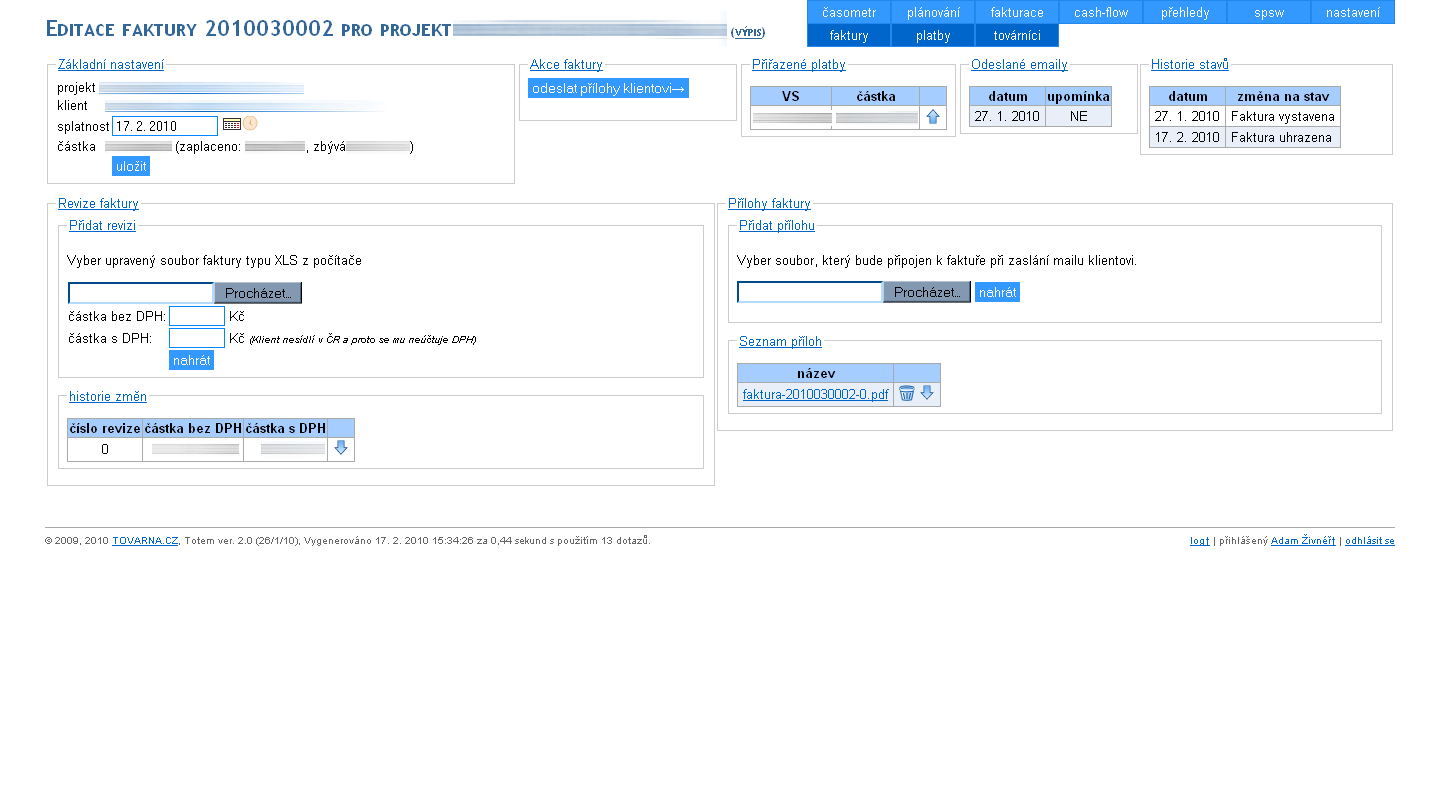Image resolution: width=1440 pixels, height=791 pixels.
Task: Focus the splatnost date input field
Action: click(165, 126)
